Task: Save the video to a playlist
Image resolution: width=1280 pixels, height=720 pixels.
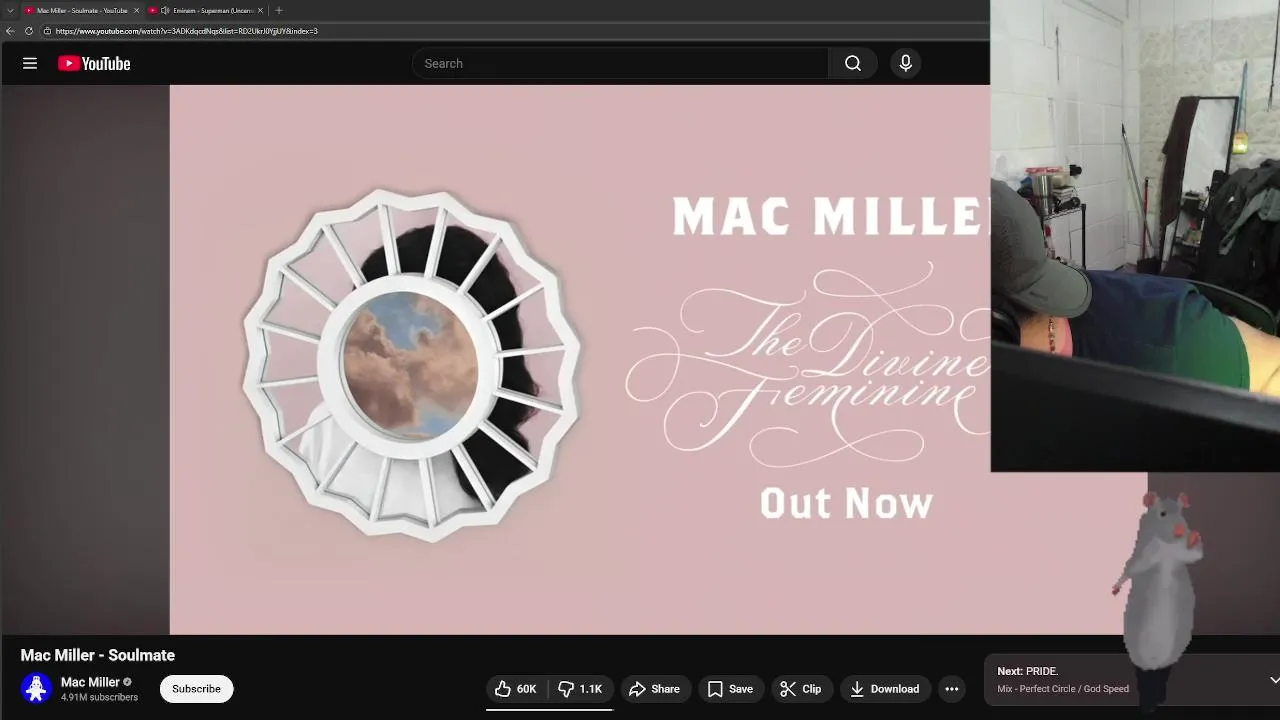Action: click(x=730, y=689)
